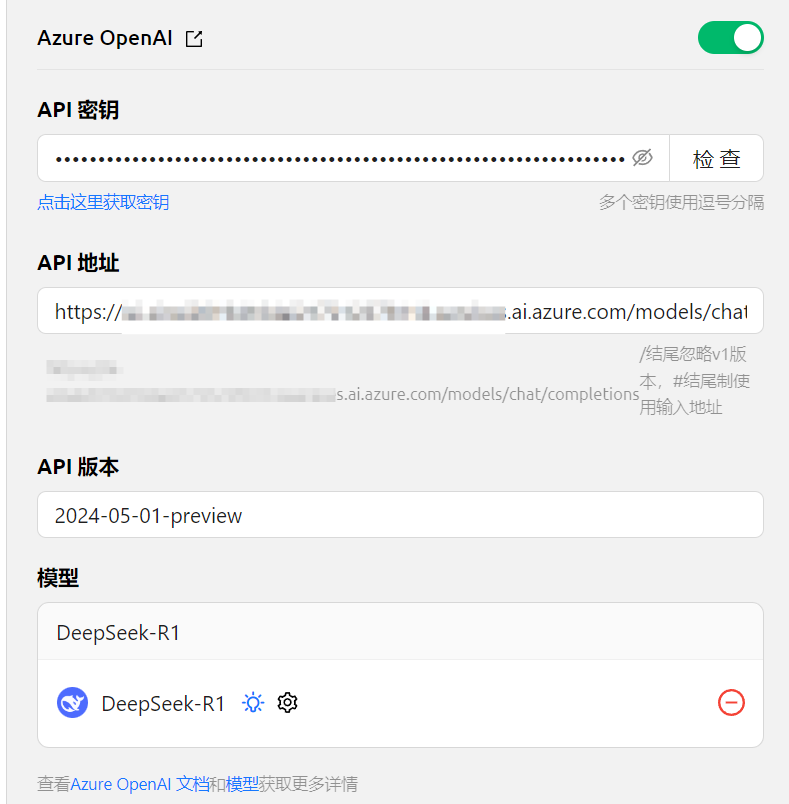Open the 模型 details link at the bottom

pos(242,784)
